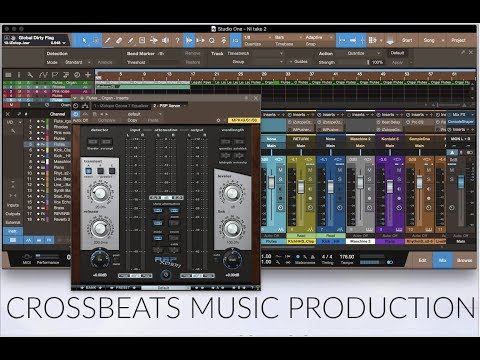Switch to the Project page

[x=458, y=40]
